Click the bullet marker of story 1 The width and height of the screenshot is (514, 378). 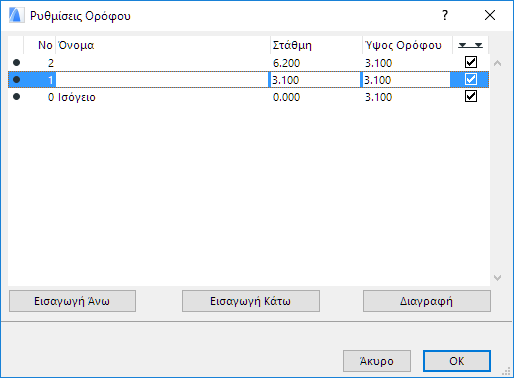coord(16,79)
